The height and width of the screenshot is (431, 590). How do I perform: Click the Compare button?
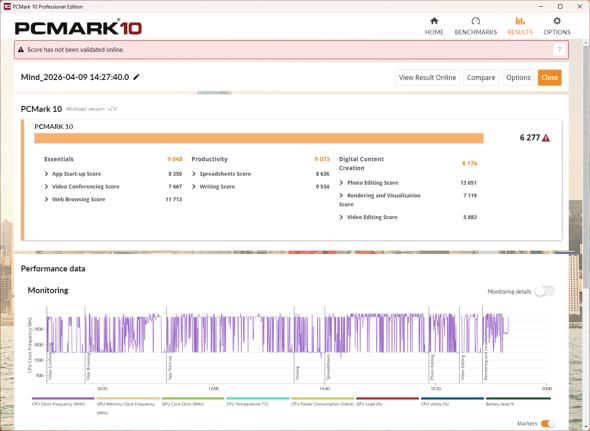tap(481, 78)
